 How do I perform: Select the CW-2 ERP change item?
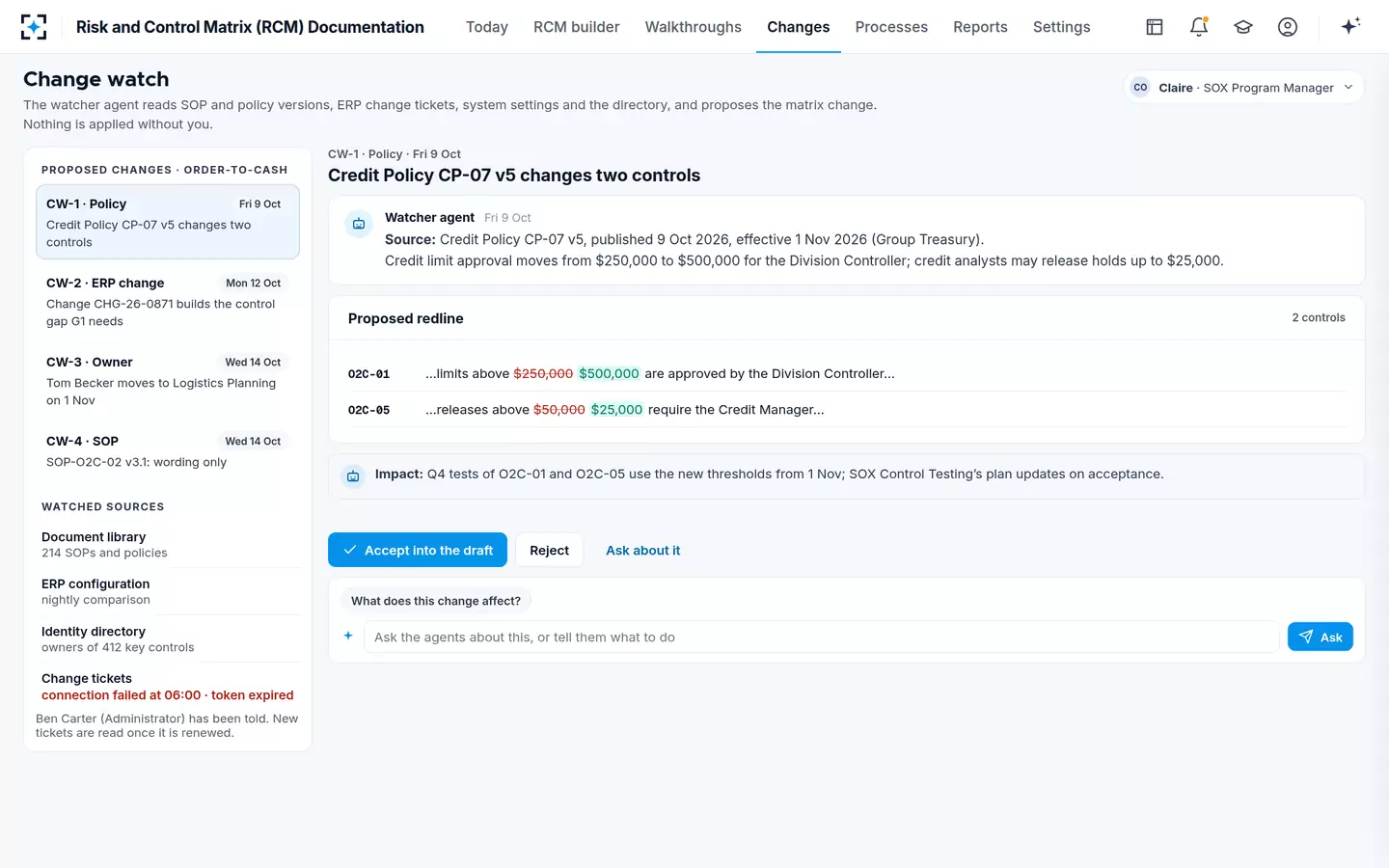pos(168,301)
